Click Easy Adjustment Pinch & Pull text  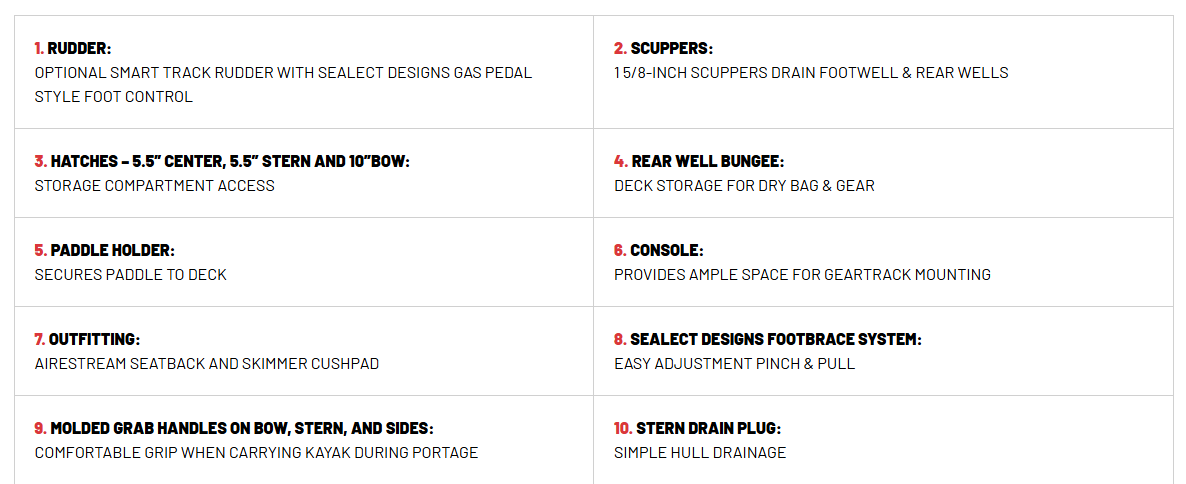[x=734, y=364]
